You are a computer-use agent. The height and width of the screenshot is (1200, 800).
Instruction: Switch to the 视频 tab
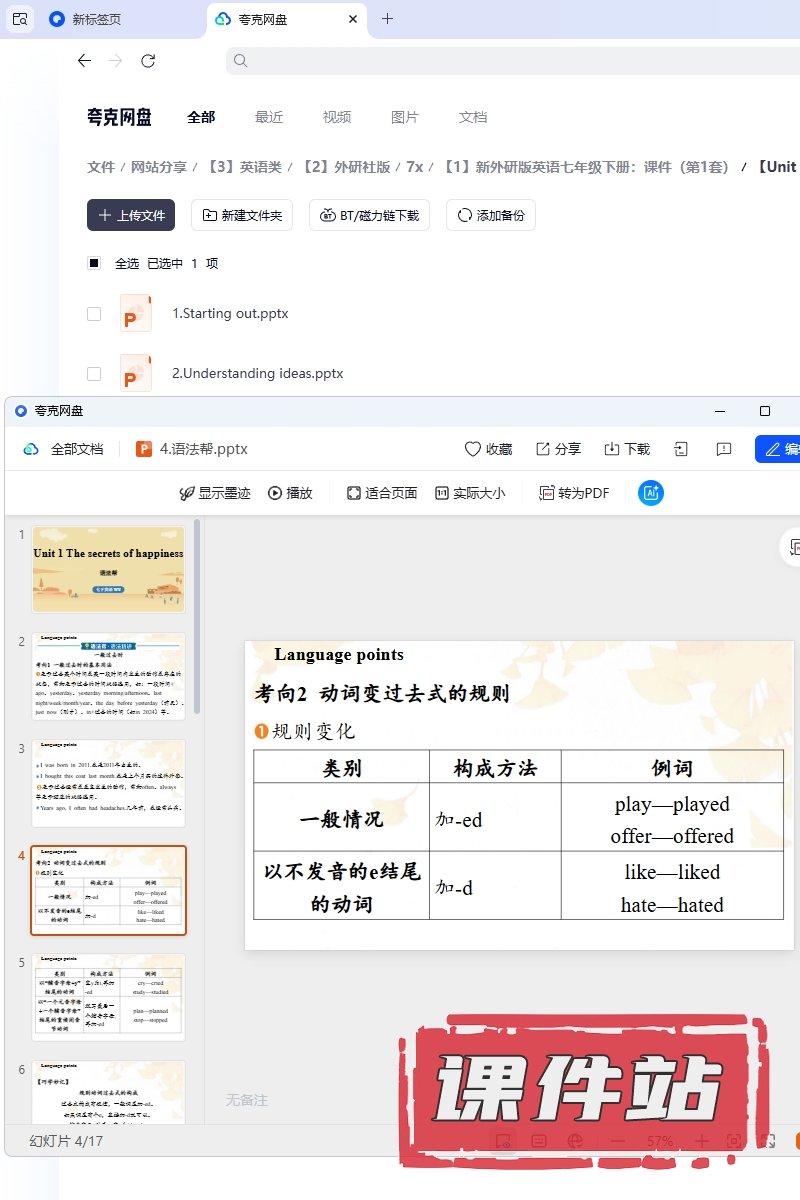[337, 117]
